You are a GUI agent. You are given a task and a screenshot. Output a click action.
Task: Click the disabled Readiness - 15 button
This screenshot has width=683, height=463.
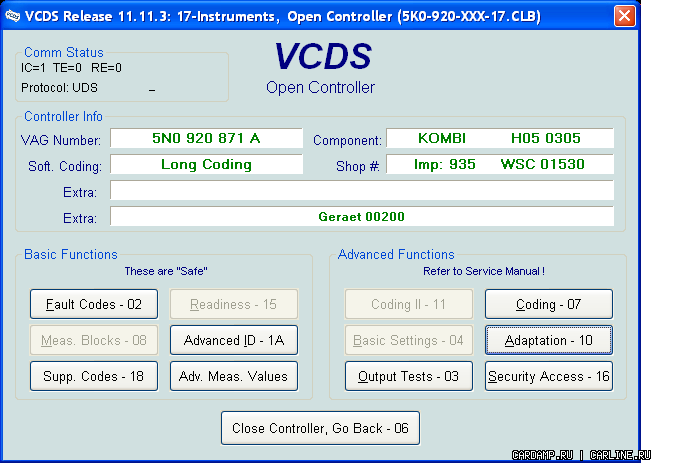click(233, 304)
